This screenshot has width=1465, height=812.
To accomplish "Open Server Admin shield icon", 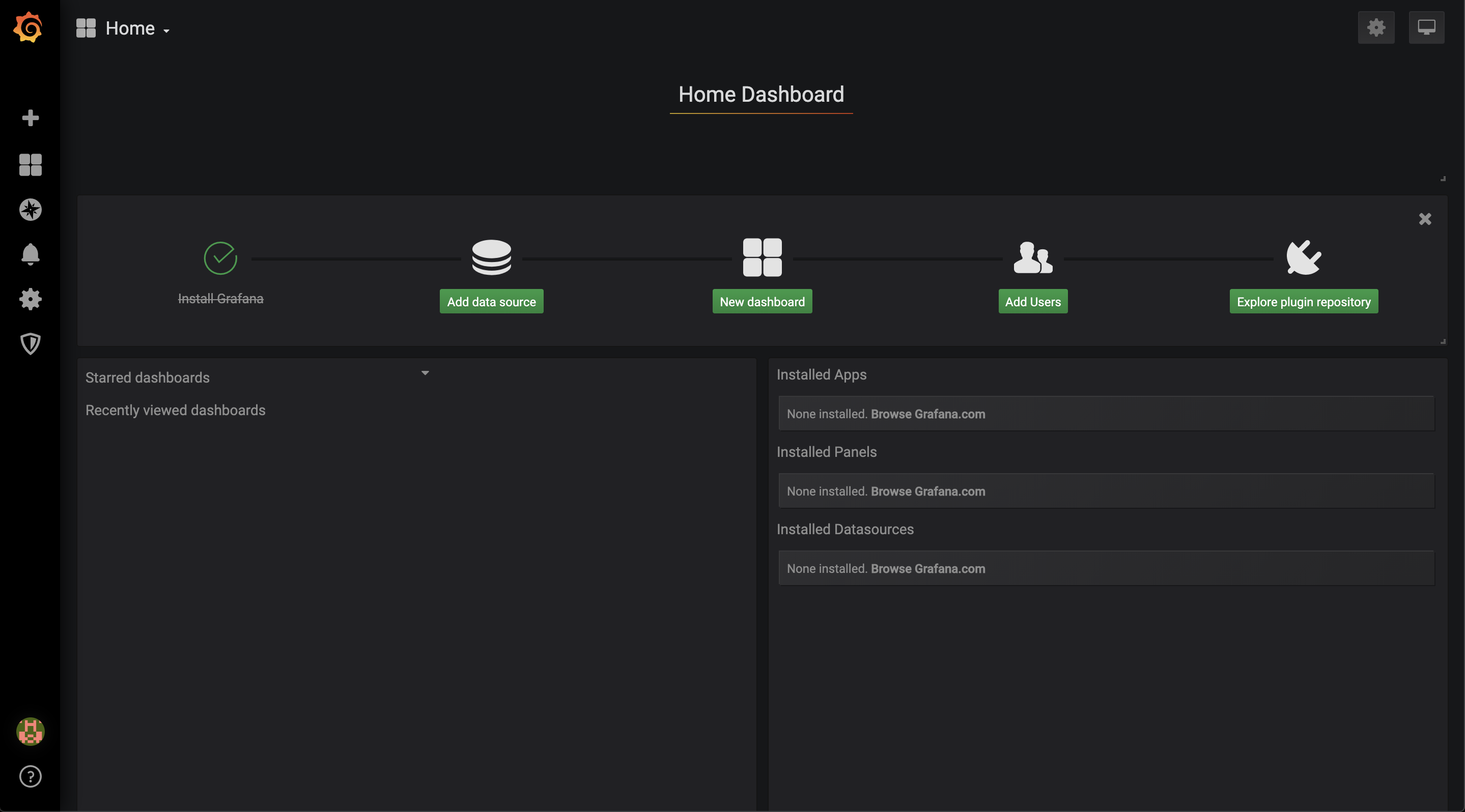I will click(x=30, y=344).
